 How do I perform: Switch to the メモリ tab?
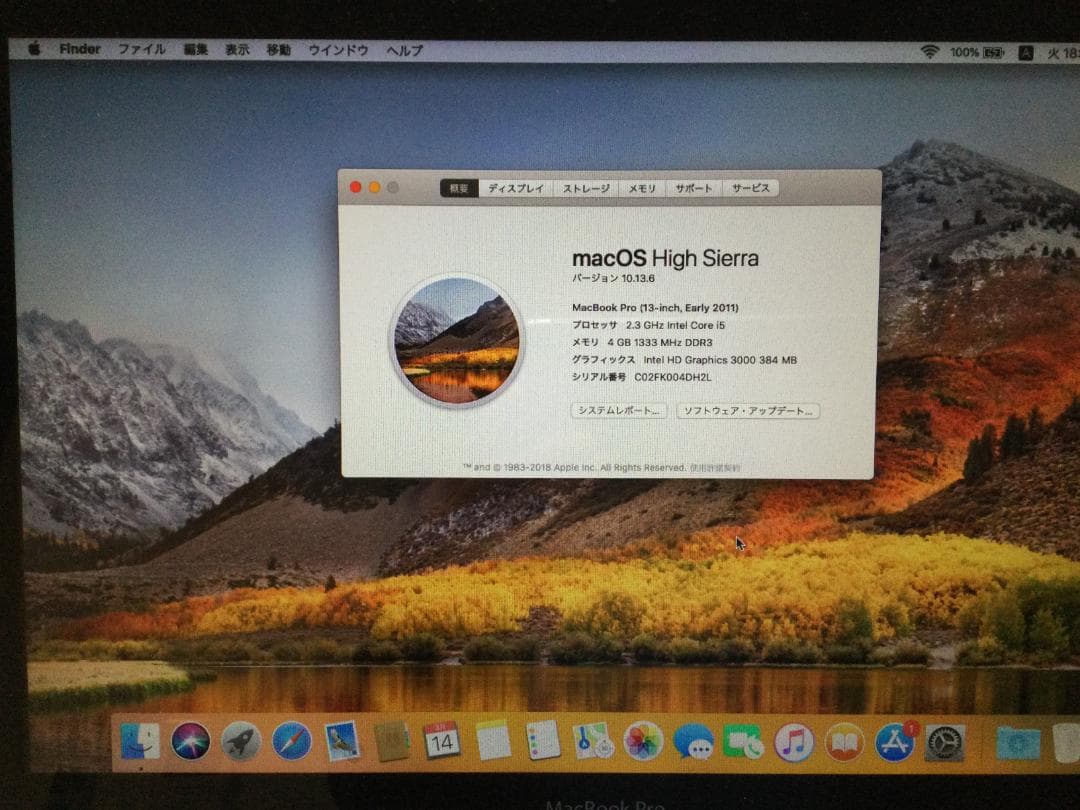point(641,188)
